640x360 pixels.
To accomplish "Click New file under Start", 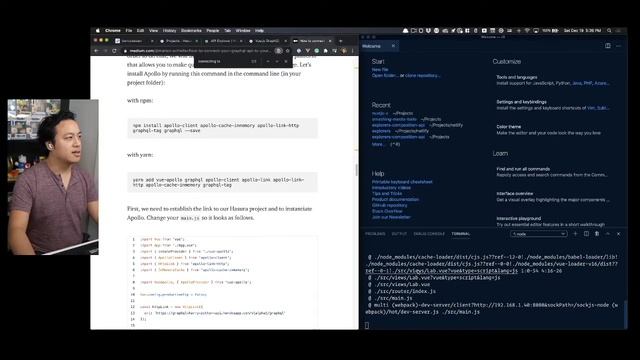I will pyautogui.click(x=380, y=70).
